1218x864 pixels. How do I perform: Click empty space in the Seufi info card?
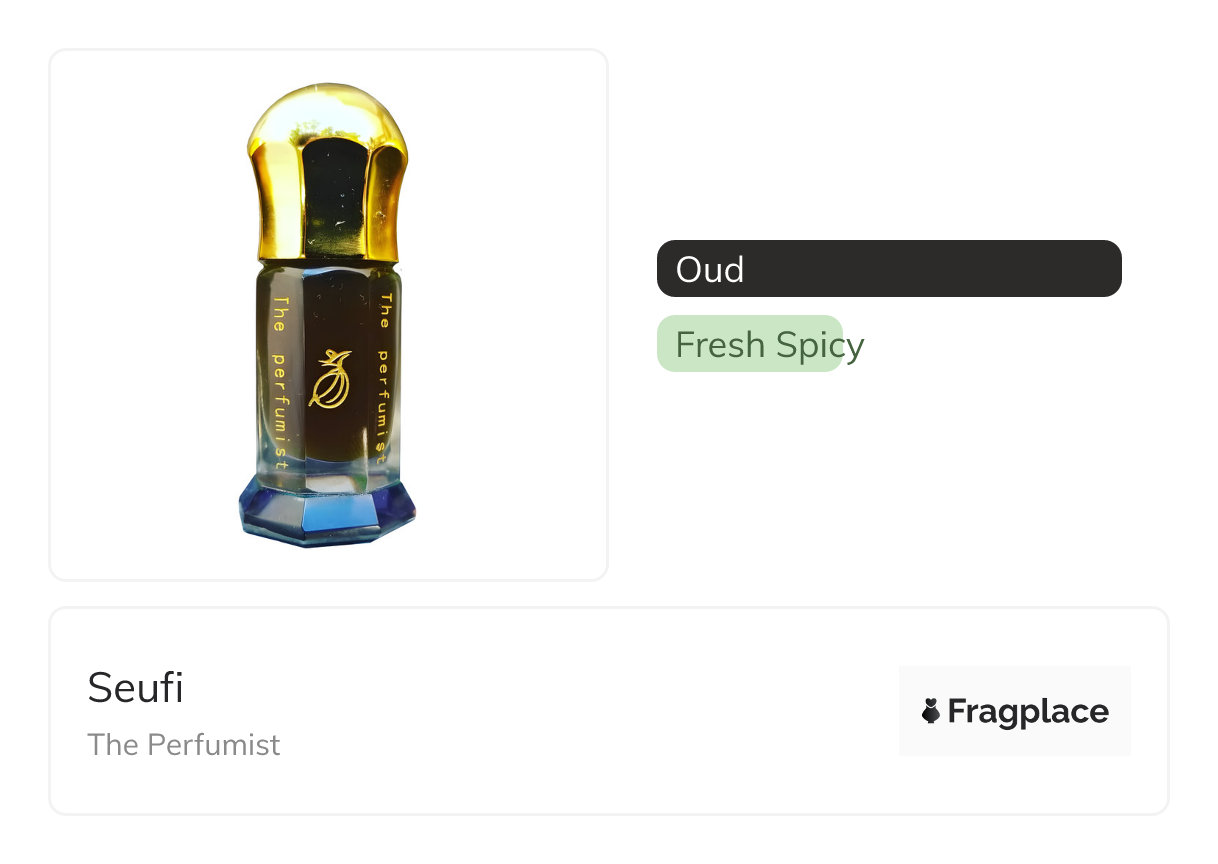pyautogui.click(x=580, y=711)
